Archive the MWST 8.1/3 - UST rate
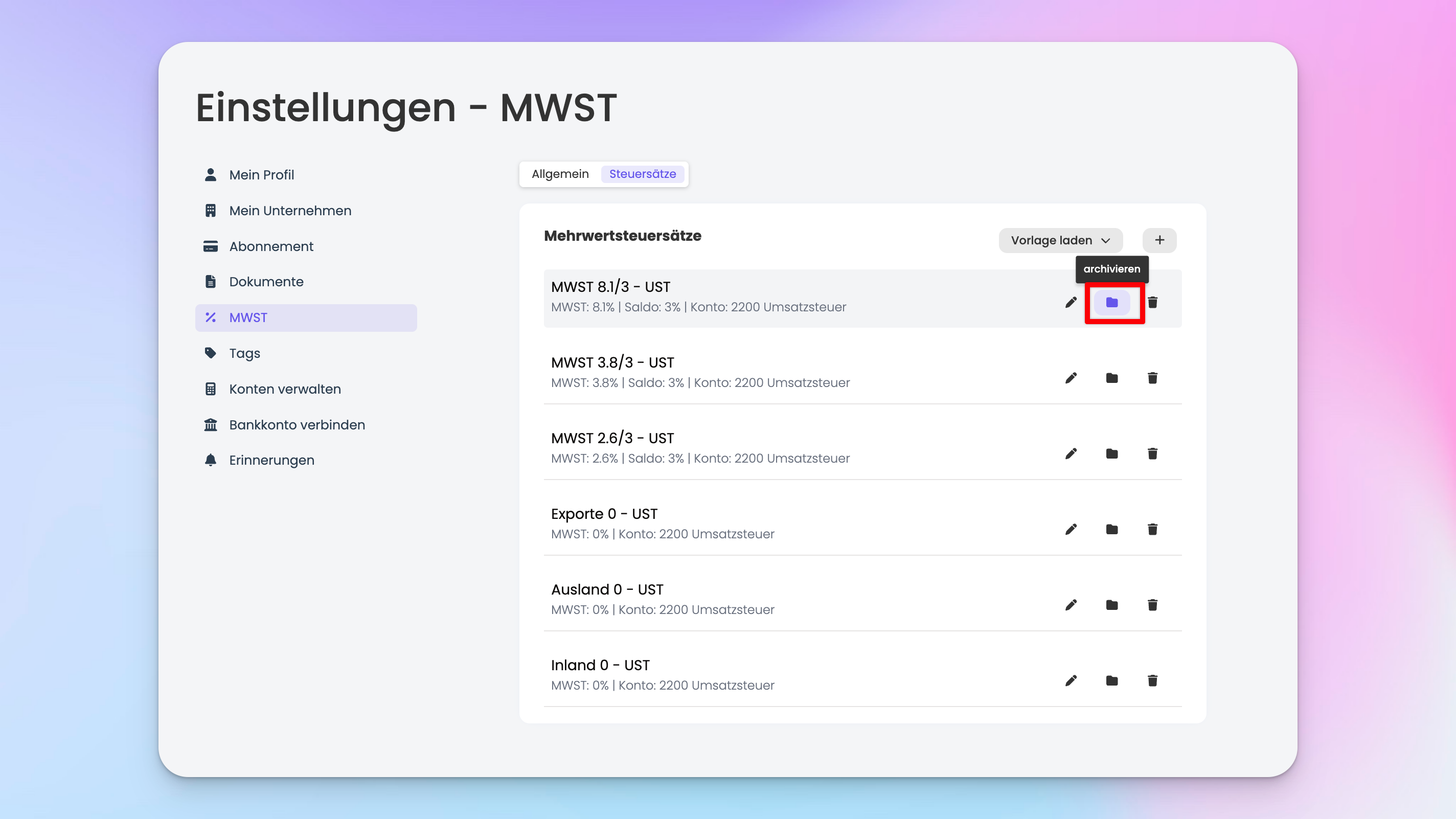1456x819 pixels. click(x=1111, y=302)
